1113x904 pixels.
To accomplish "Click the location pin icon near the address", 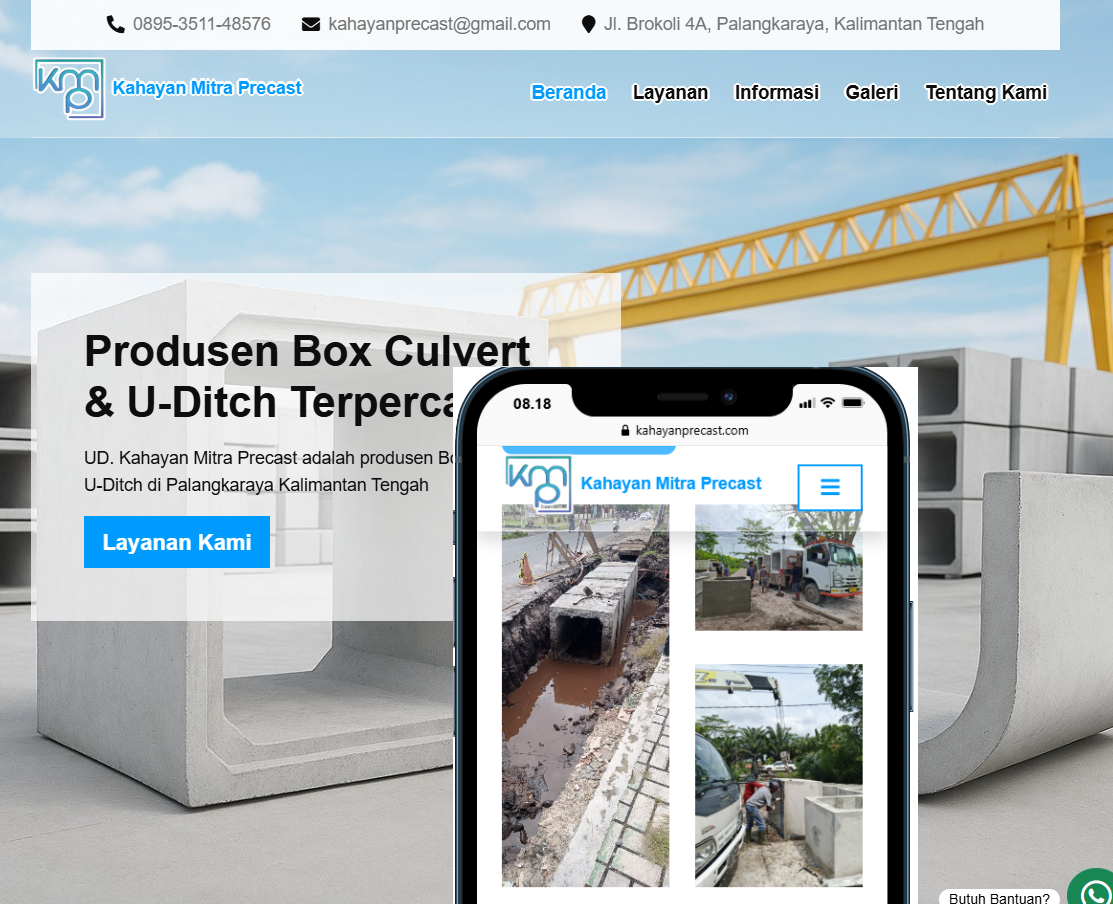I will tap(588, 23).
